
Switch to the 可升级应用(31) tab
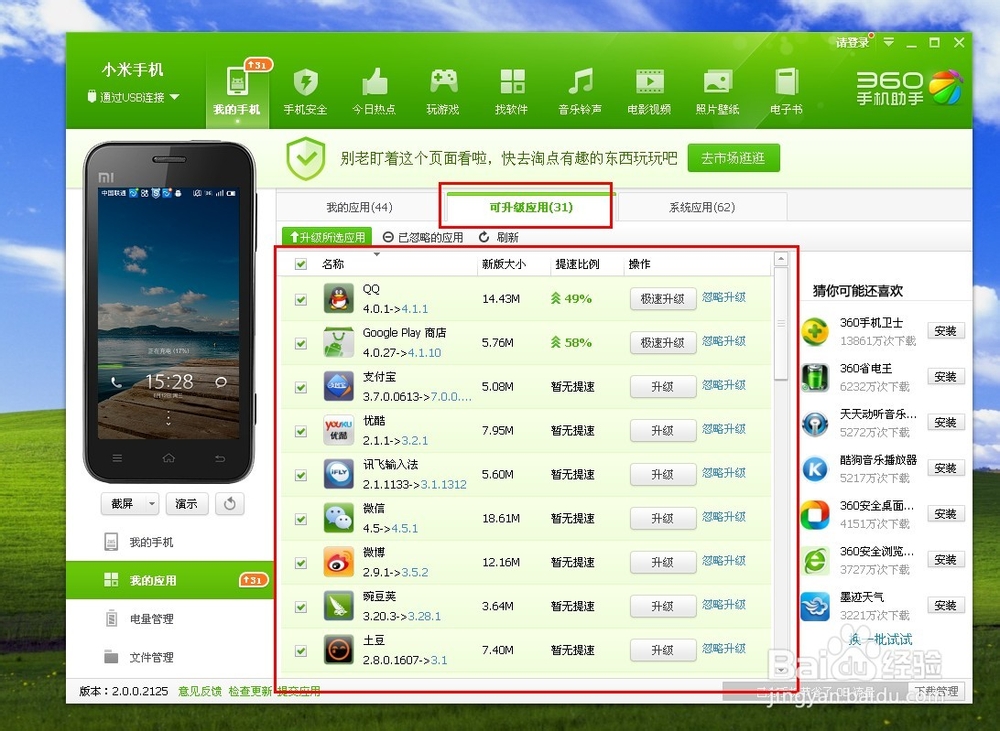pyautogui.click(x=531, y=207)
